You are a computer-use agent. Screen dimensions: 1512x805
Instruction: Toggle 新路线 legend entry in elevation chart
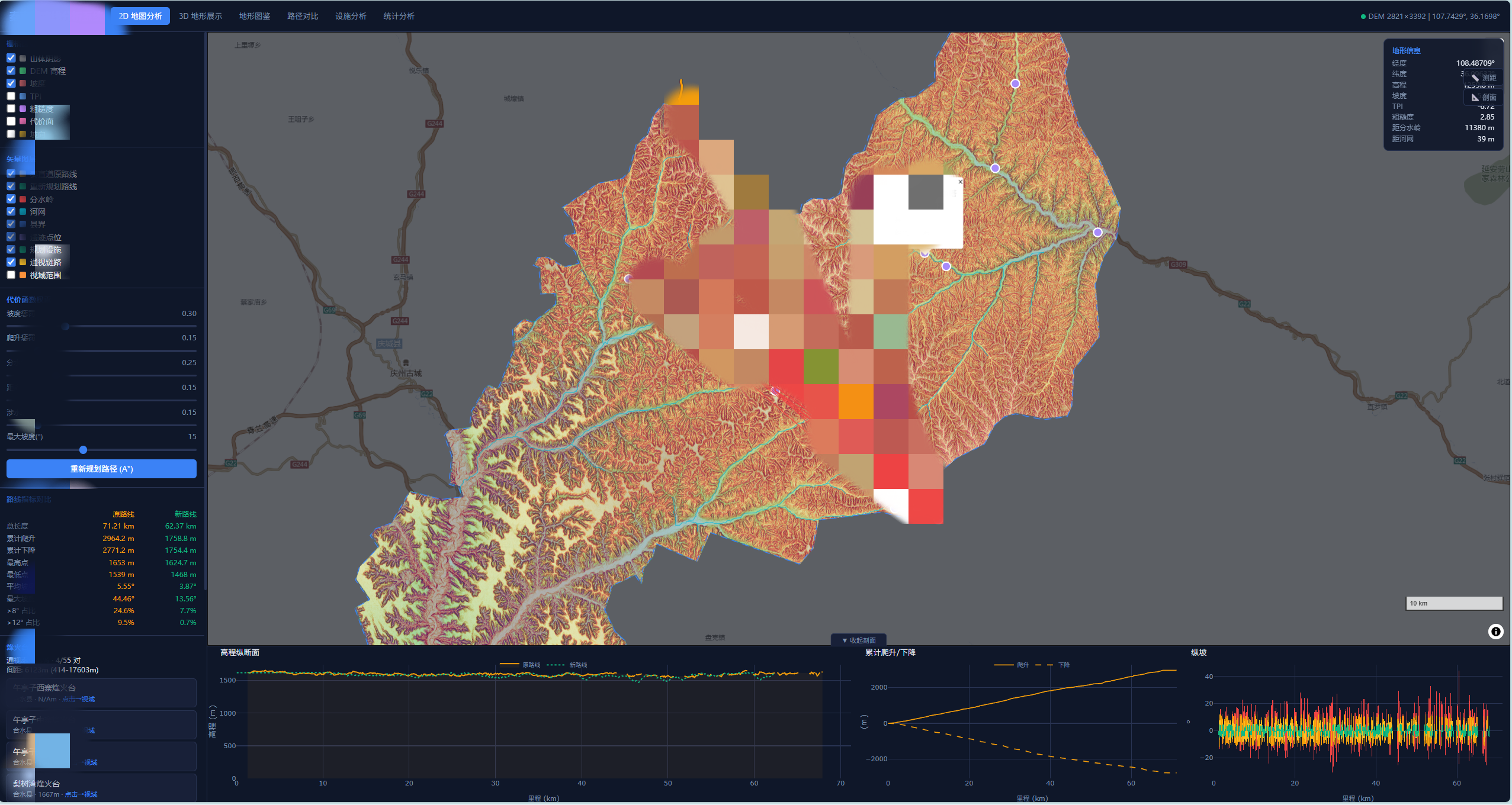(567, 665)
